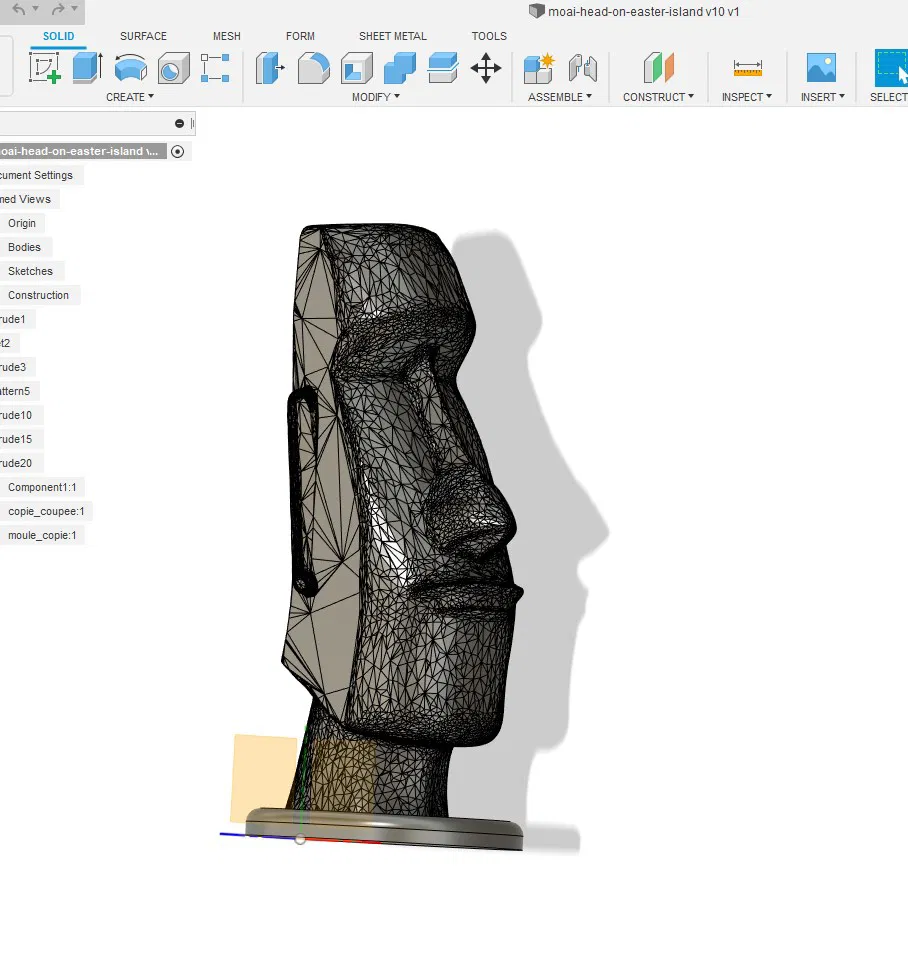Click the Joint tool icon
908x953 pixels.
point(582,67)
